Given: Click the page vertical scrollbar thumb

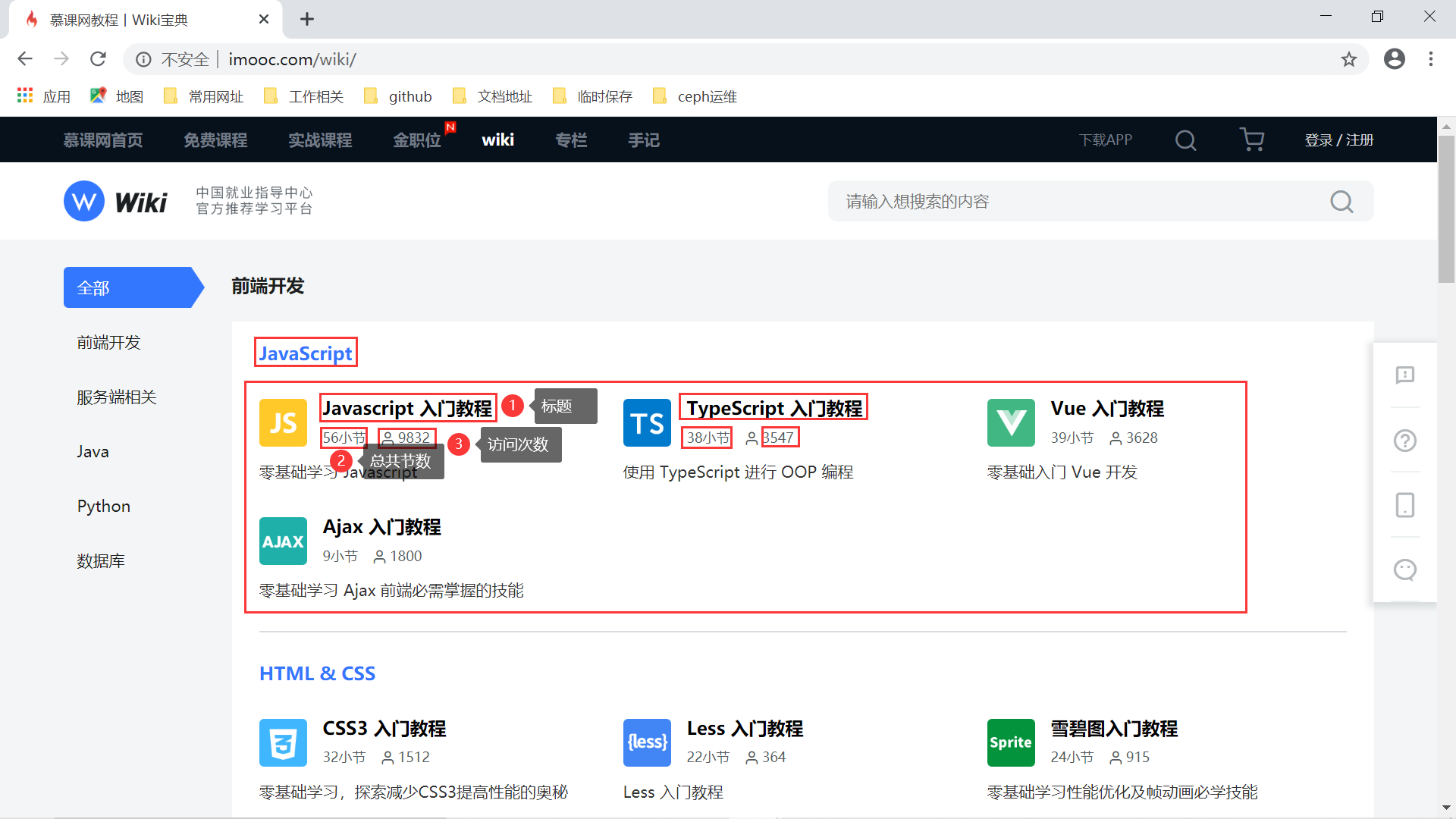Looking at the screenshot, I should point(1446,209).
